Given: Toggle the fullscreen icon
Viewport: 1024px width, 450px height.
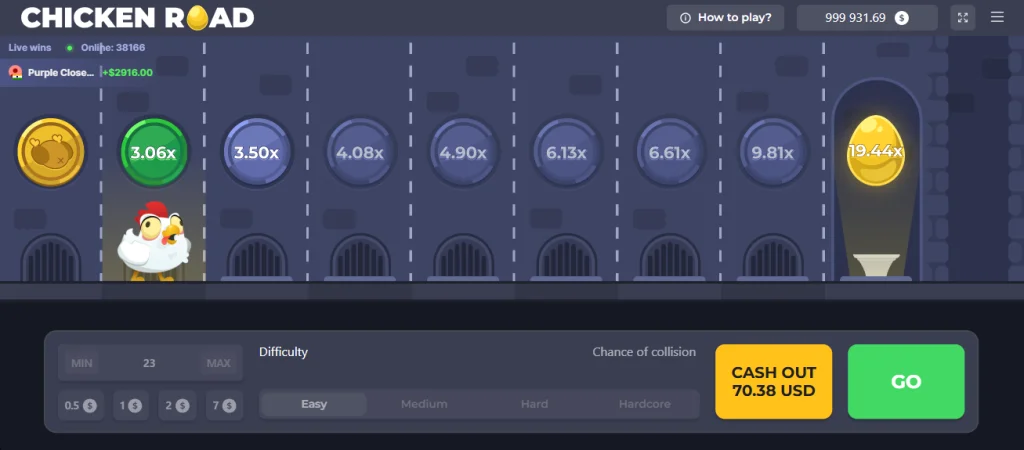Looking at the screenshot, I should coord(963,18).
